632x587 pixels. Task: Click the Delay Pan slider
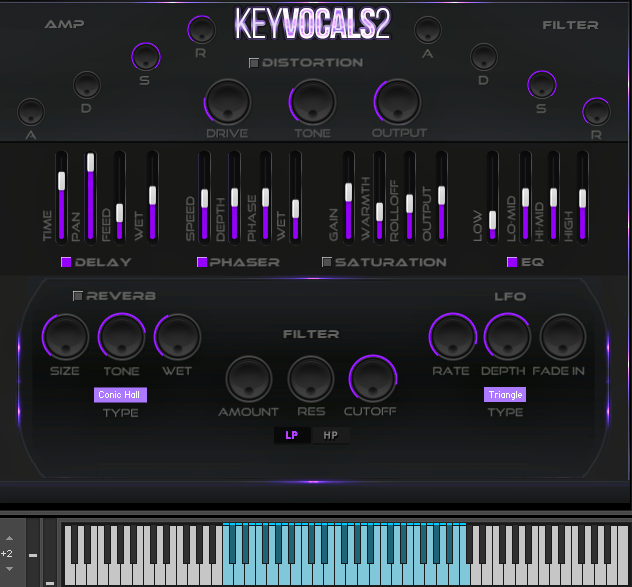tap(91, 198)
